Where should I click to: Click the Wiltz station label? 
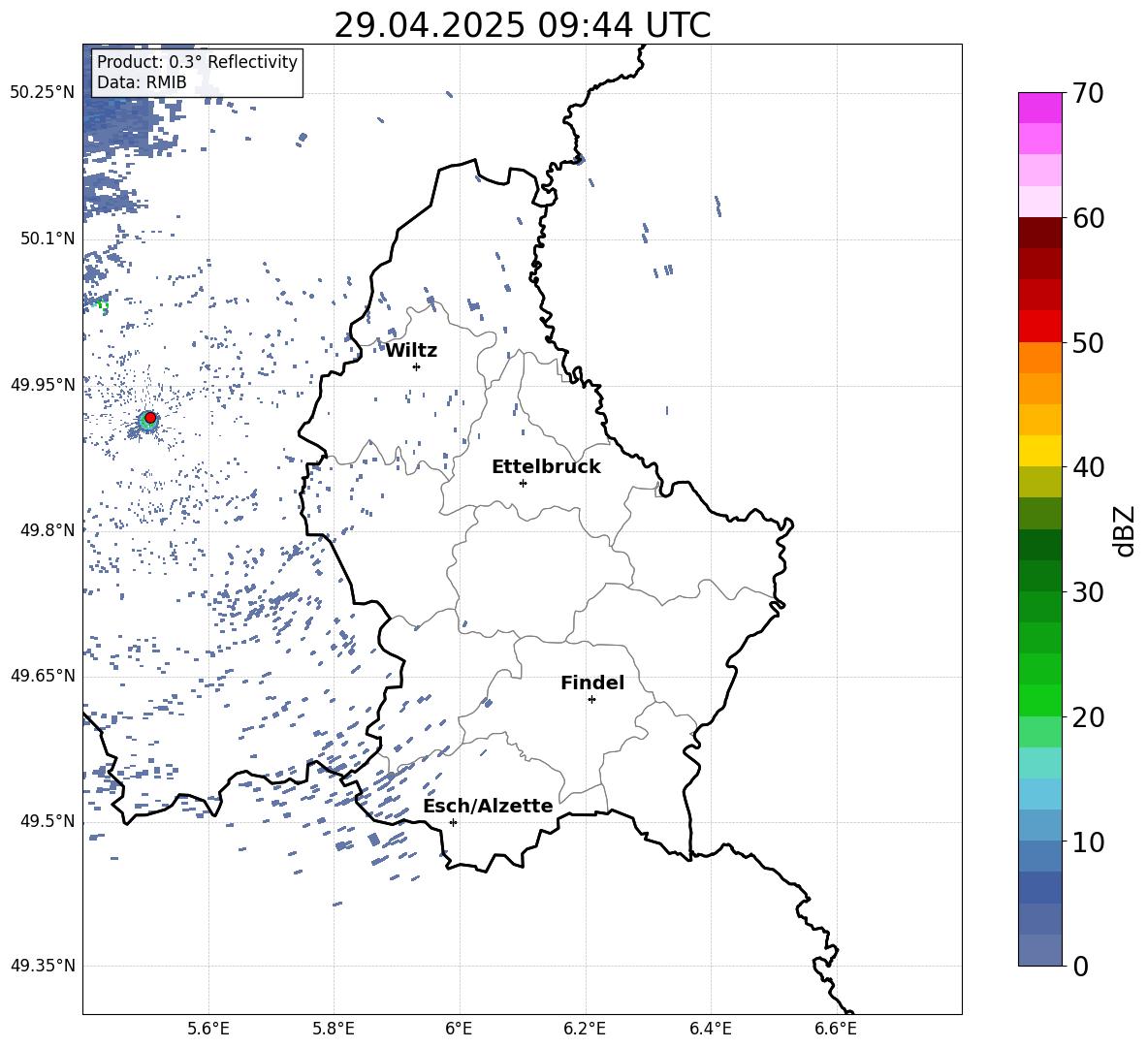(x=411, y=351)
